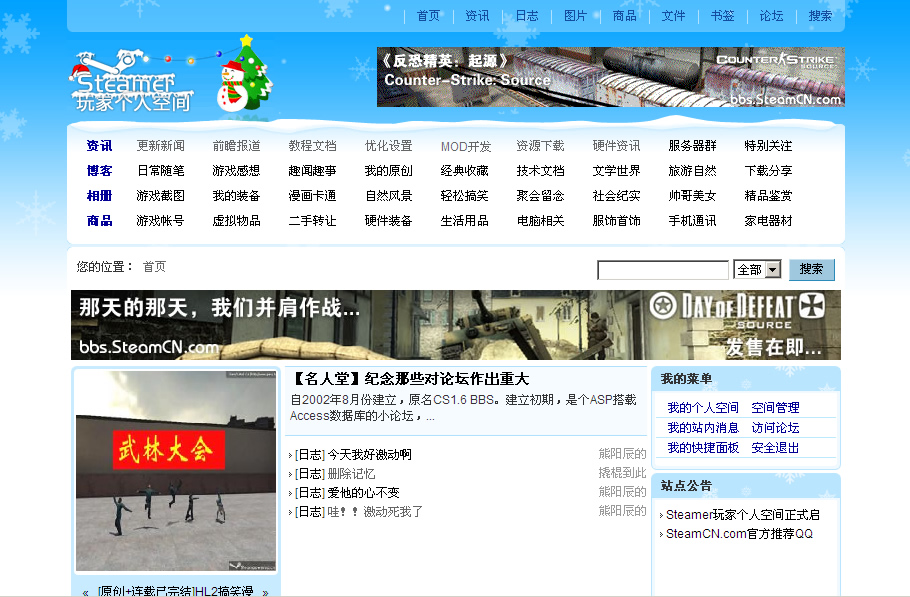The width and height of the screenshot is (910, 597).
Task: Open the 漫画卡通 album category
Action: 312,196
